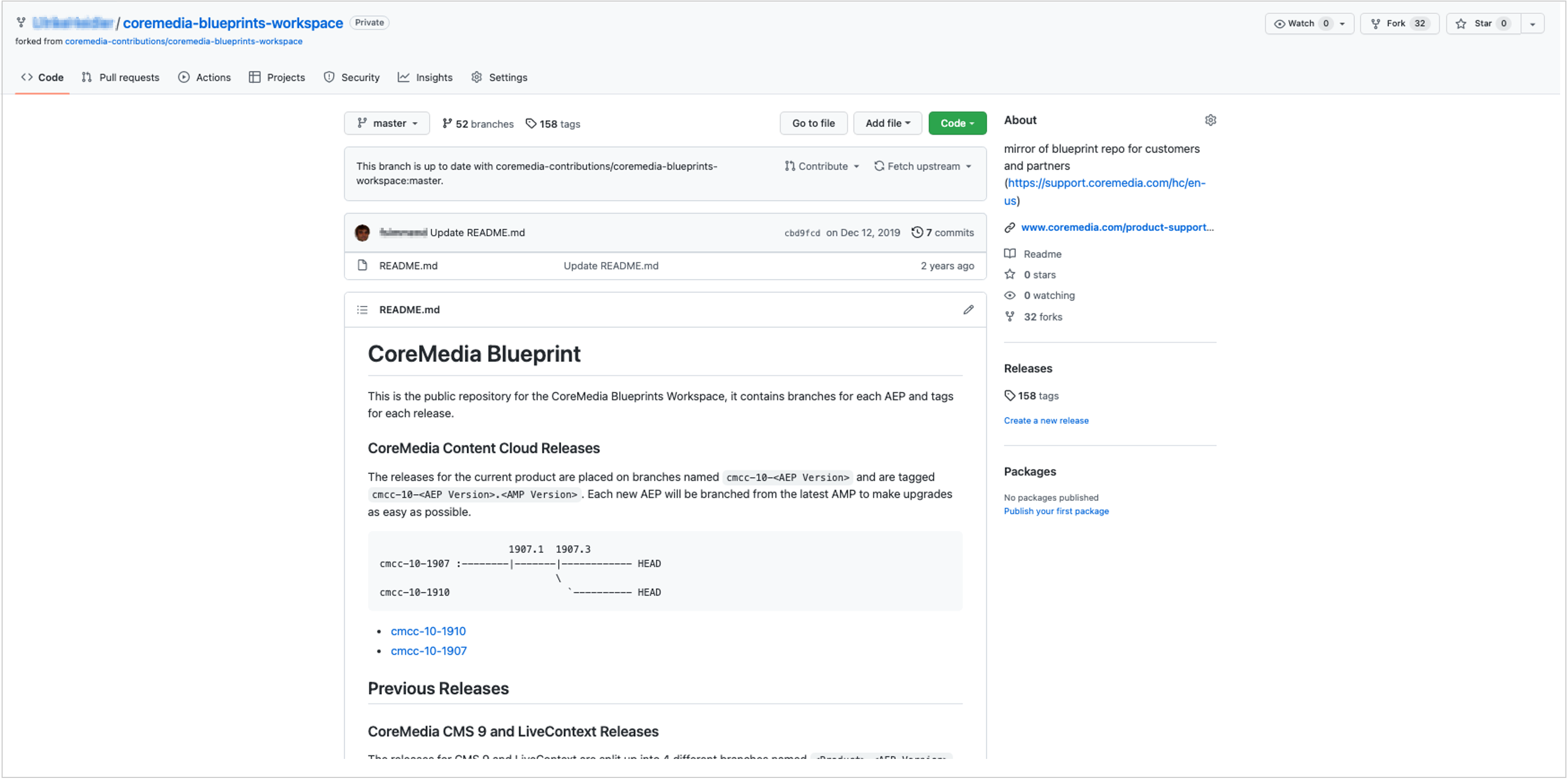Image resolution: width=1568 pixels, height=779 pixels.
Task: Click the fork icon beside repository name
Action: [x=21, y=23]
